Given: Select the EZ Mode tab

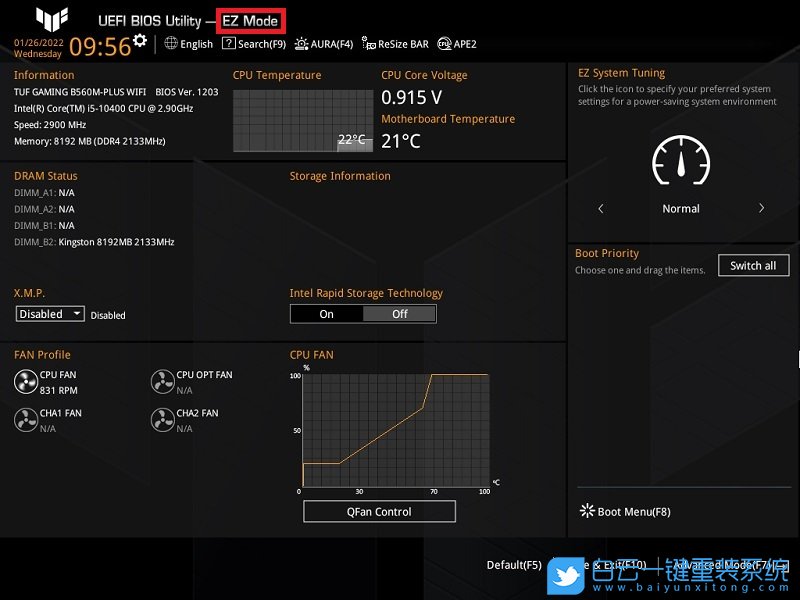Looking at the screenshot, I should click(251, 18).
